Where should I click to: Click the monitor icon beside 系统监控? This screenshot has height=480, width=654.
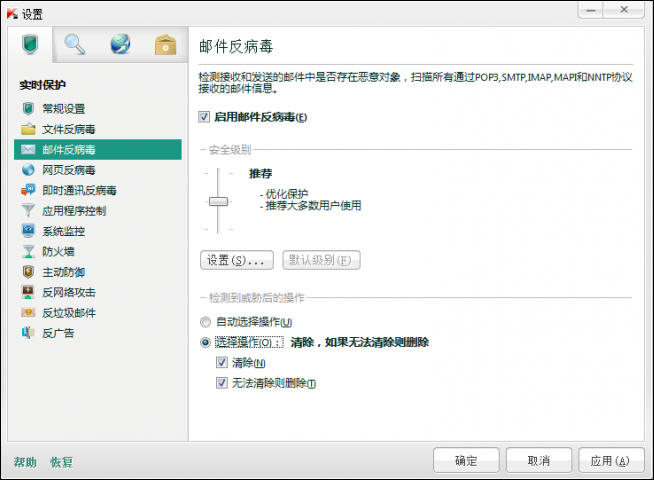coord(28,231)
